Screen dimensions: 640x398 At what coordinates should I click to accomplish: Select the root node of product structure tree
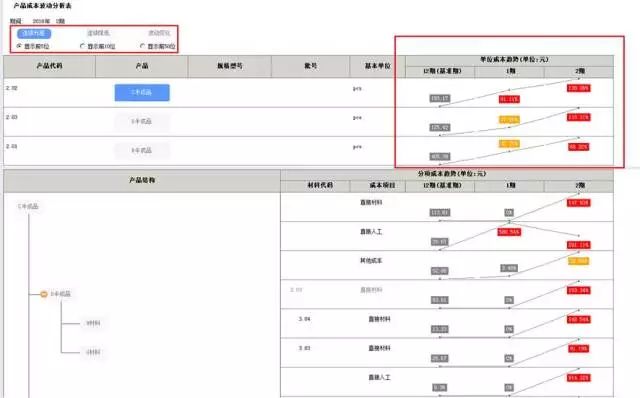tap(28, 207)
